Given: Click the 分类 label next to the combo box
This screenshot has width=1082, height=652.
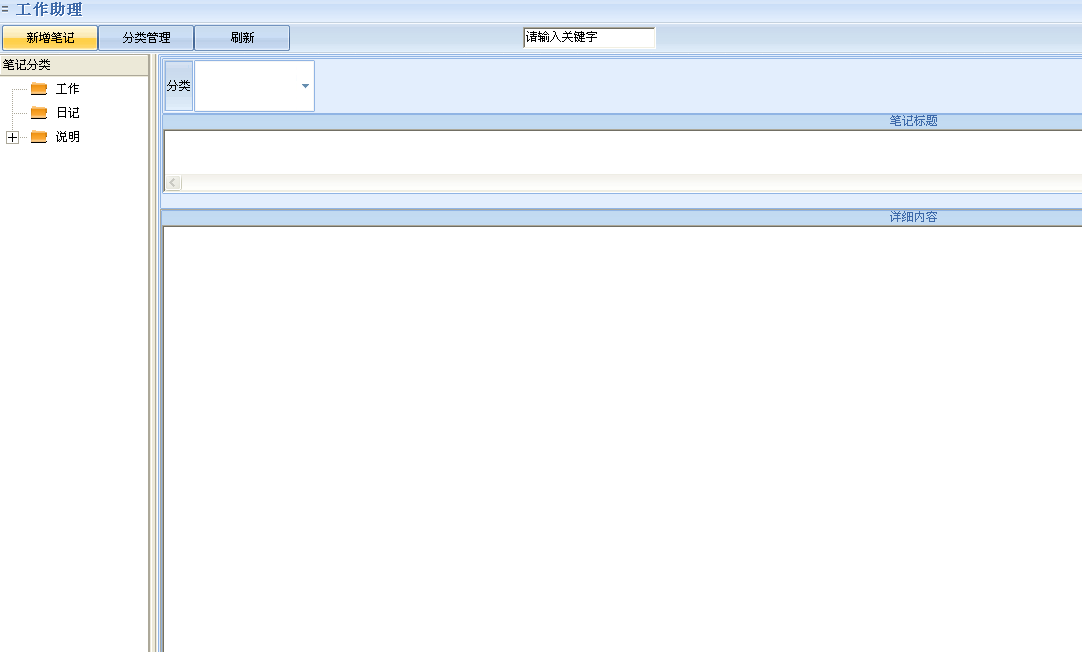Looking at the screenshot, I should tap(179, 86).
